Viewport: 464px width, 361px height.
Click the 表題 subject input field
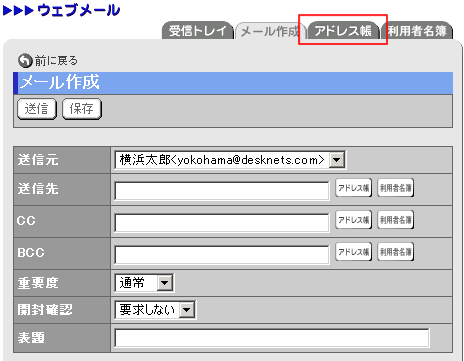coord(272,338)
